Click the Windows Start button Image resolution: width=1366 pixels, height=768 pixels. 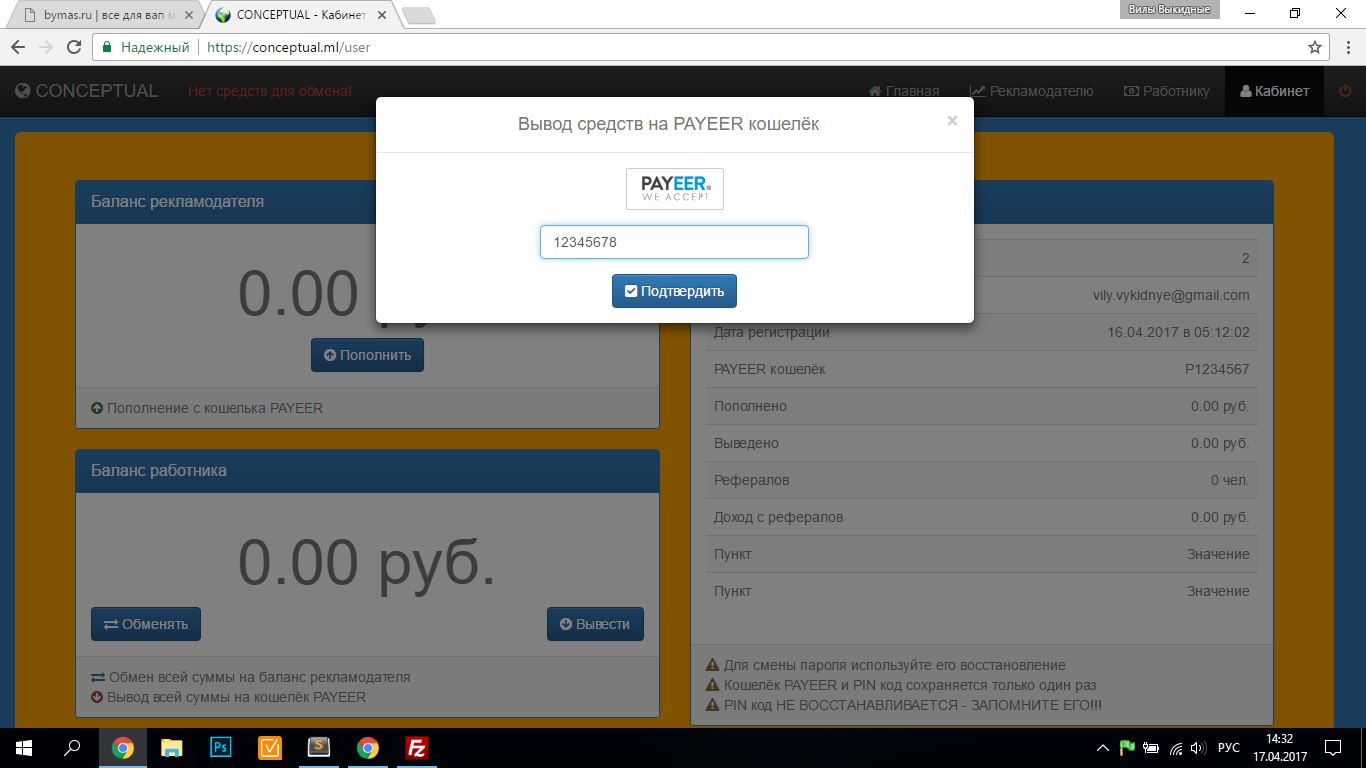(x=24, y=748)
